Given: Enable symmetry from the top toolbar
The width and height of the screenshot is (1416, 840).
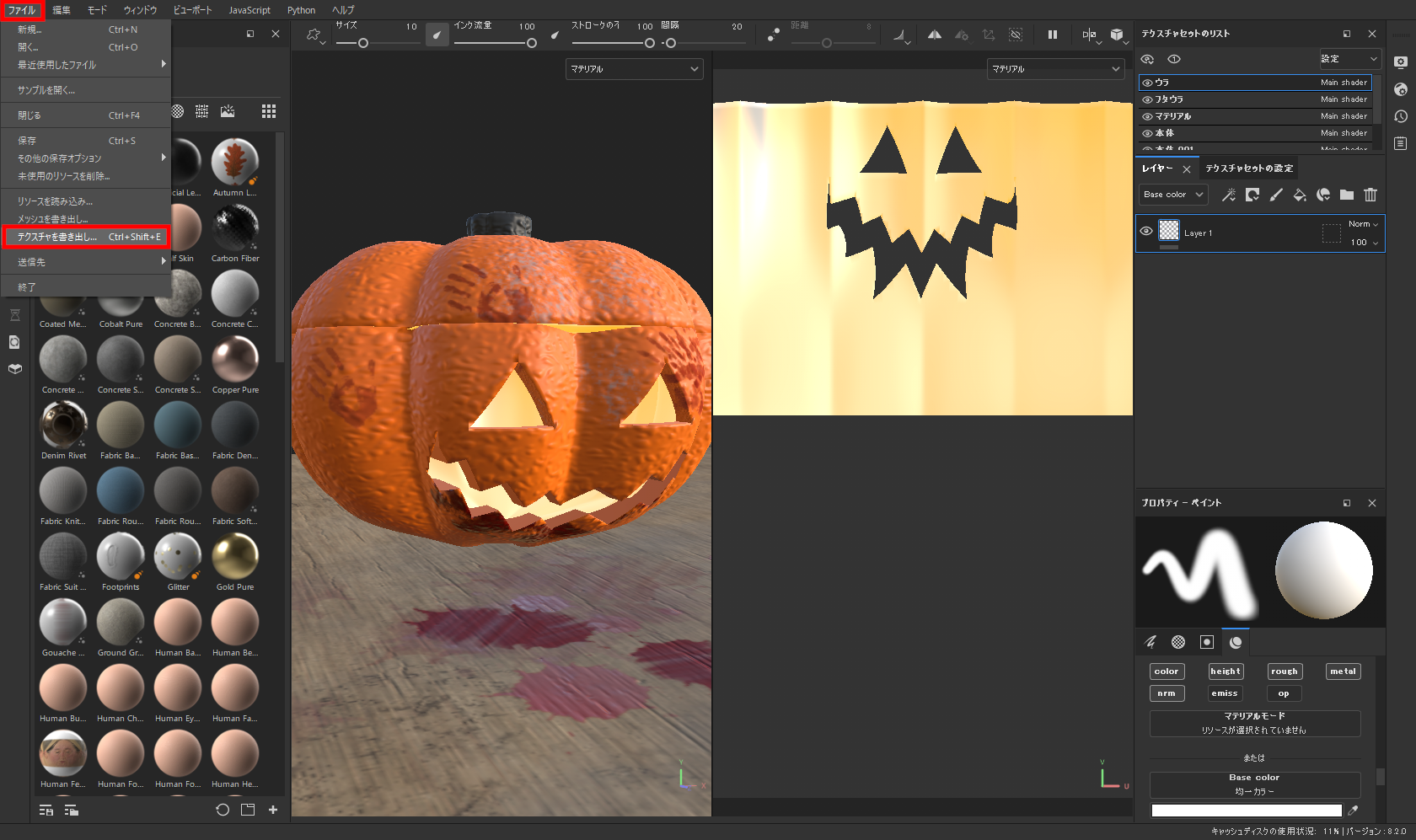Looking at the screenshot, I should (934, 35).
